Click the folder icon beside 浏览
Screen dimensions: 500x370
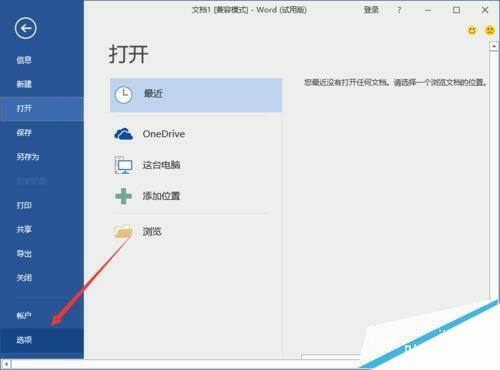123,231
